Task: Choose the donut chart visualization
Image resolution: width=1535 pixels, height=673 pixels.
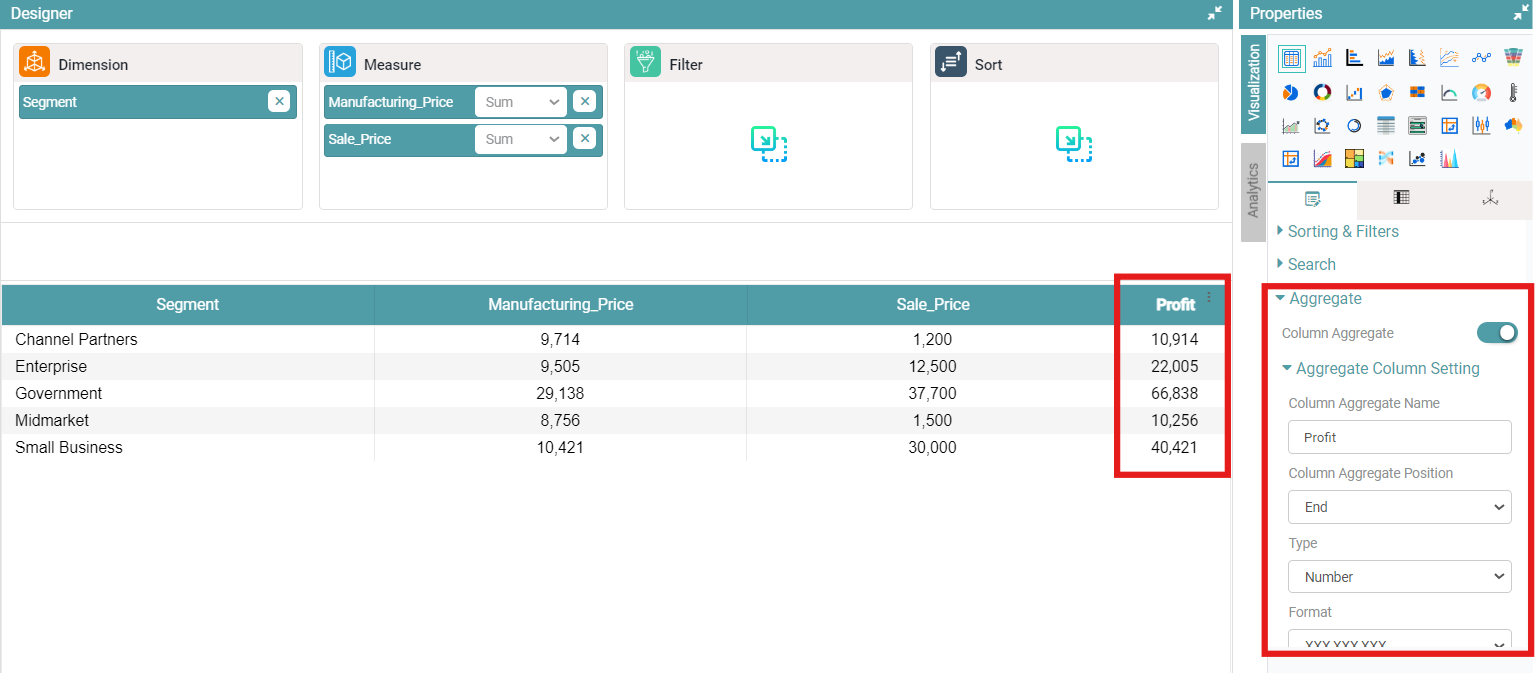Action: 1322,93
